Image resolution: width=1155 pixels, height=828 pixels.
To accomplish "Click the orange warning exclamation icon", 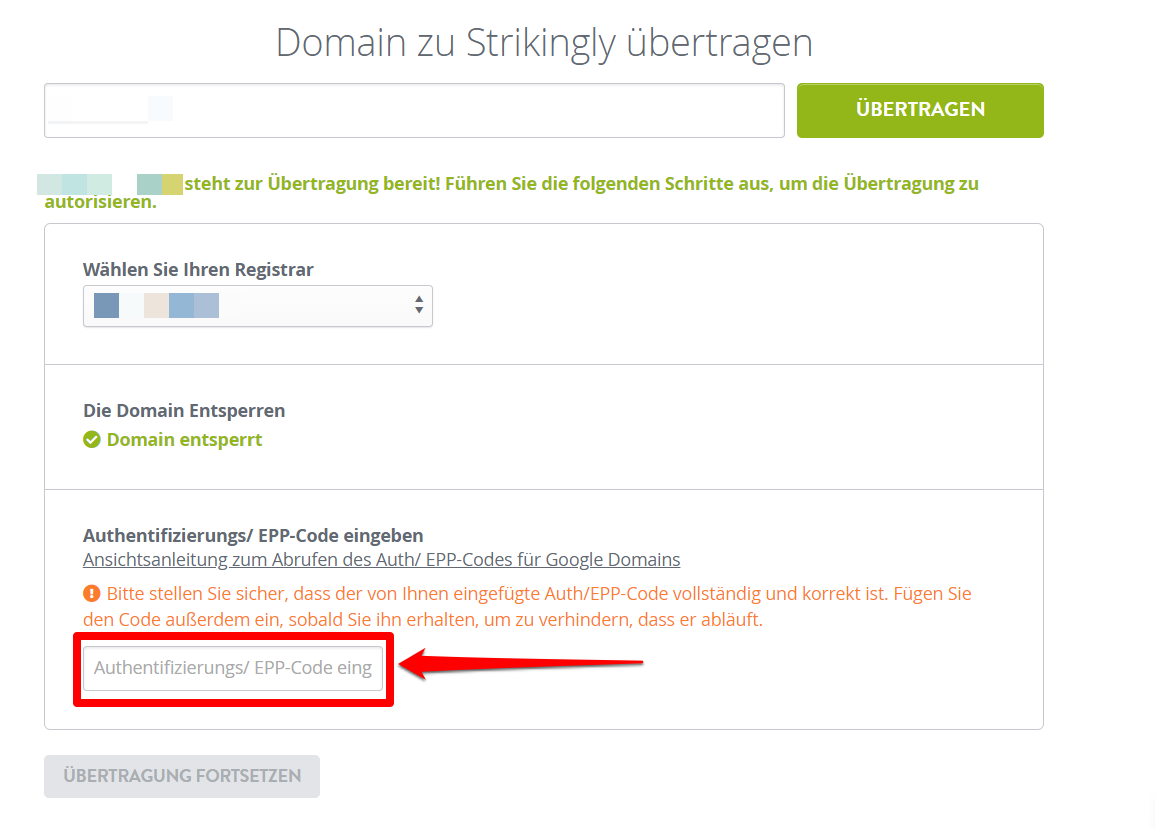I will tap(91, 593).
